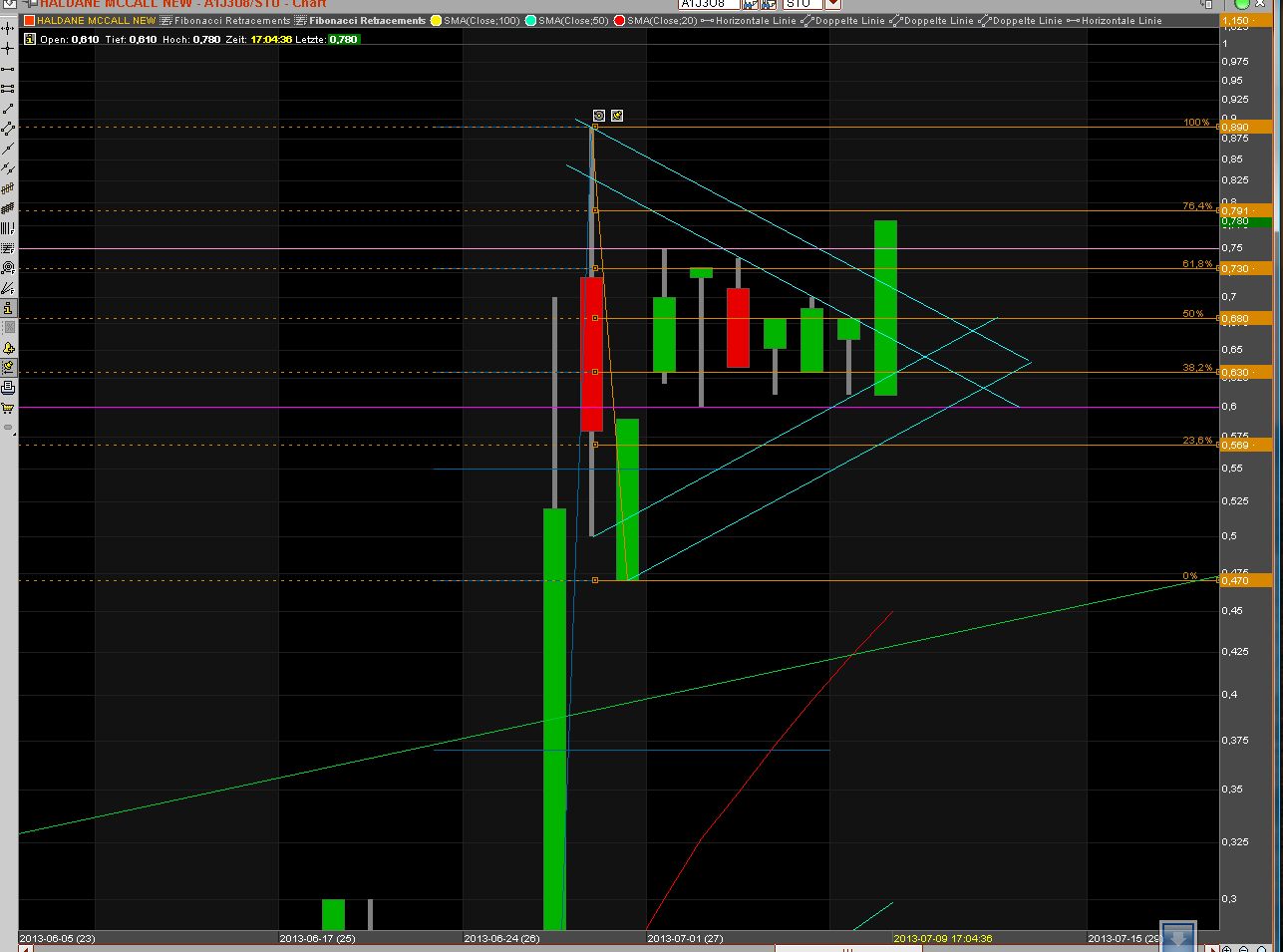Image resolution: width=1283 pixels, height=952 pixels.
Task: Select the SMA(Close;100) indicator label
Action: (x=481, y=20)
